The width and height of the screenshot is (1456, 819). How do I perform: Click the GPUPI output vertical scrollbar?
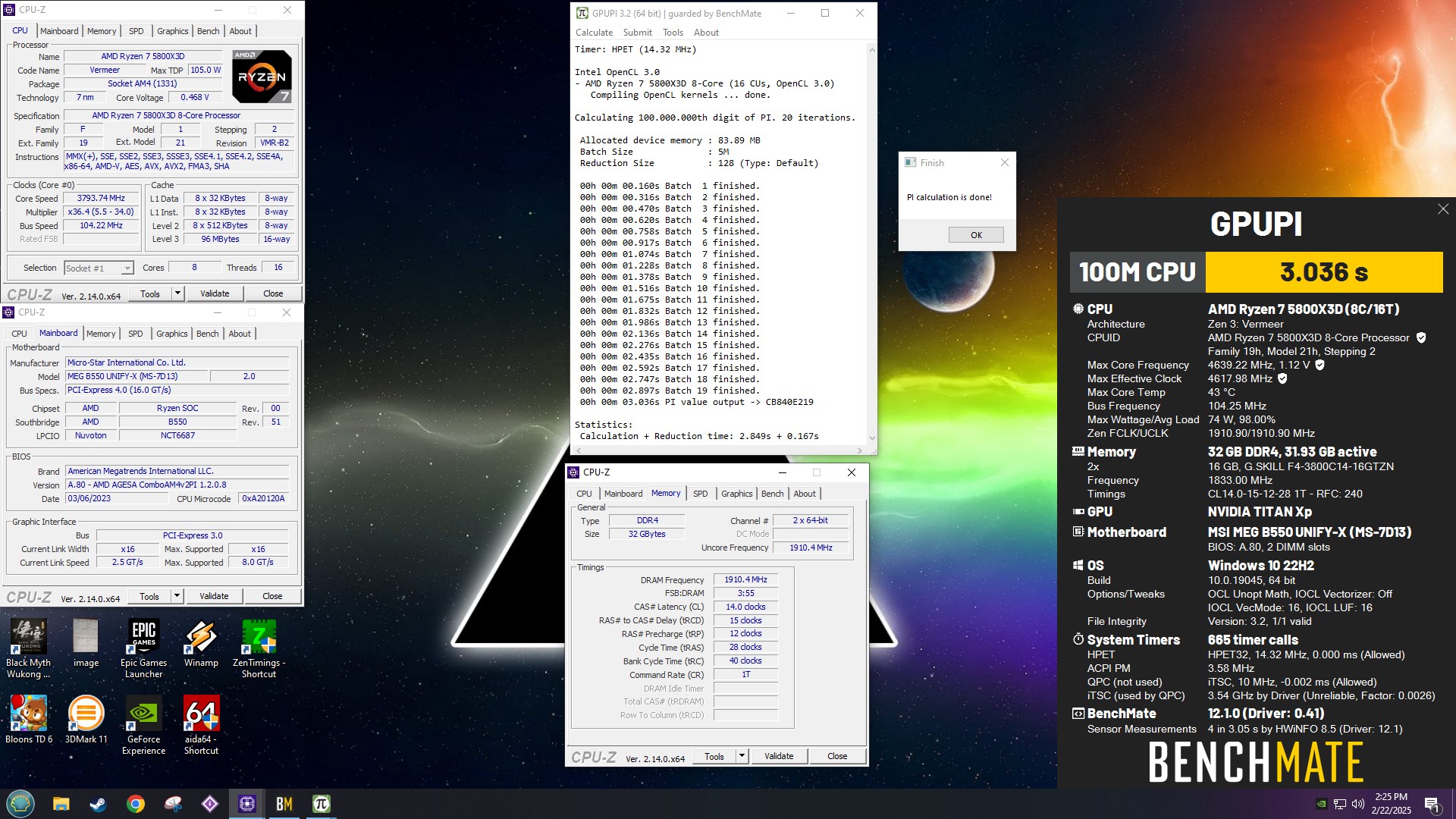pos(872,243)
